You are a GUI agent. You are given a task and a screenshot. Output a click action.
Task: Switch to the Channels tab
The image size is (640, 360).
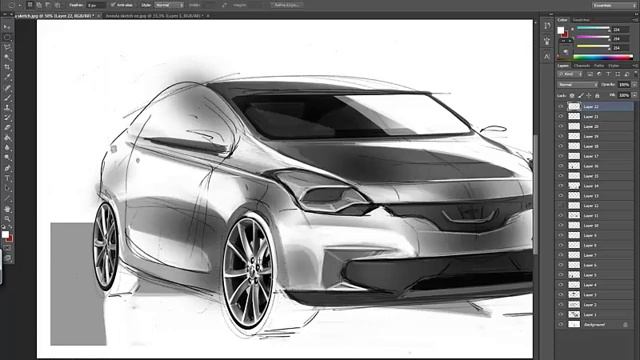pos(582,65)
